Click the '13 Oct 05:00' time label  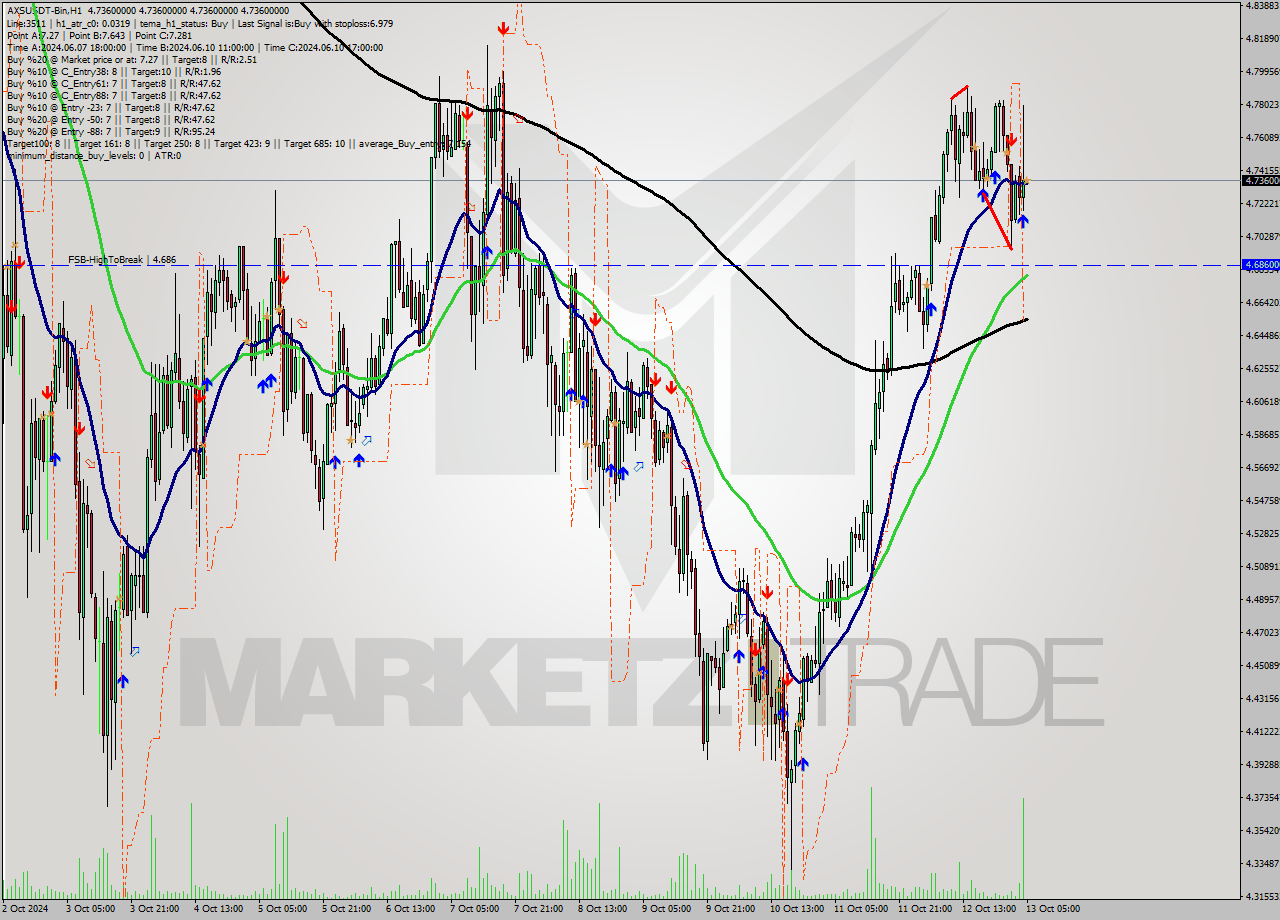click(x=1053, y=909)
